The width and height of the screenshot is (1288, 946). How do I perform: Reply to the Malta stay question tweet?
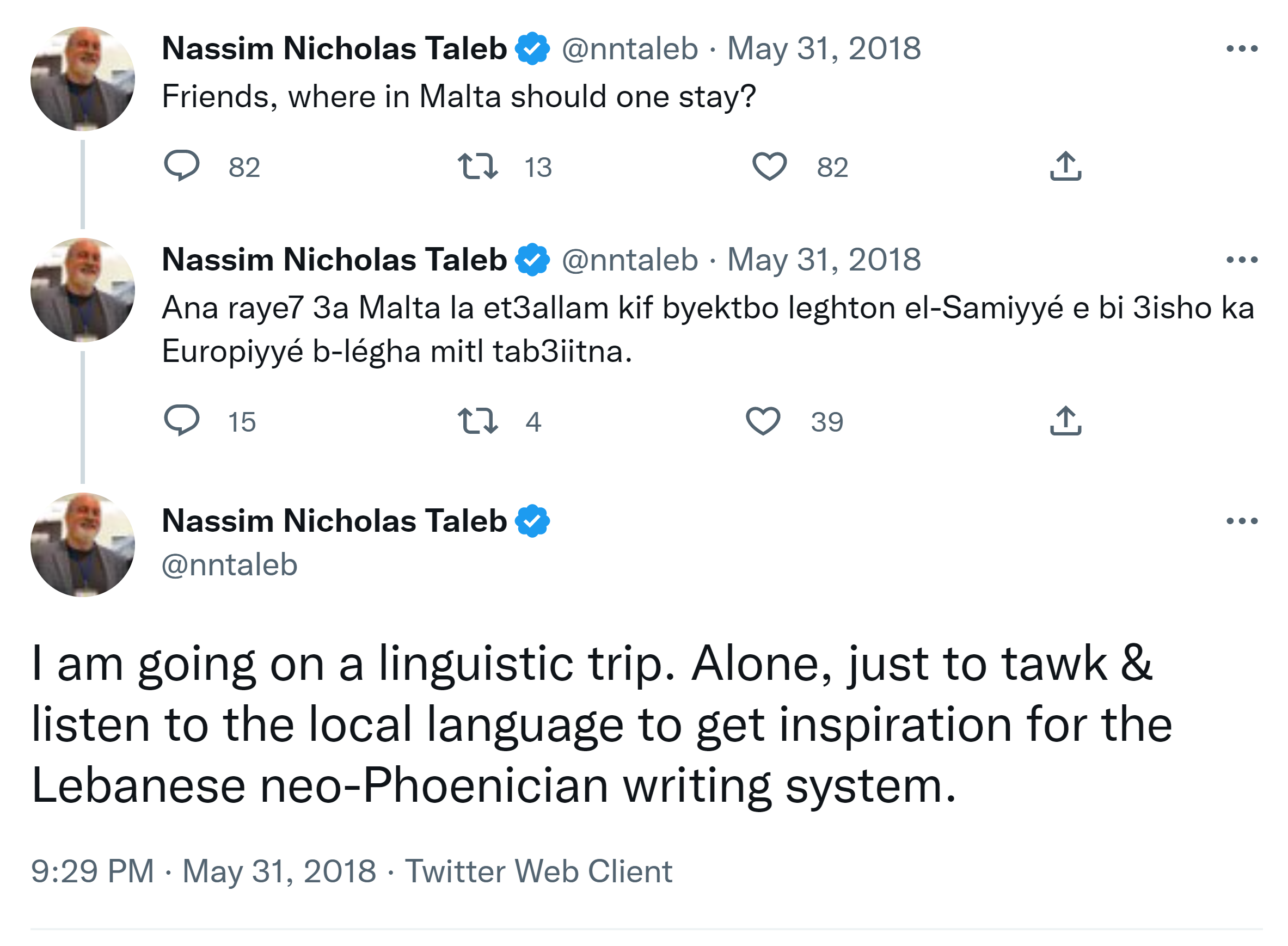181,165
